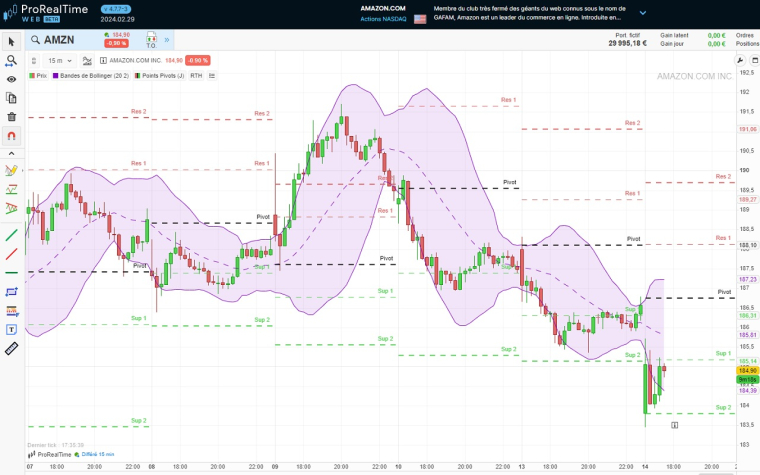Click the Bandes de Bollinger indicator label

click(x=94, y=75)
